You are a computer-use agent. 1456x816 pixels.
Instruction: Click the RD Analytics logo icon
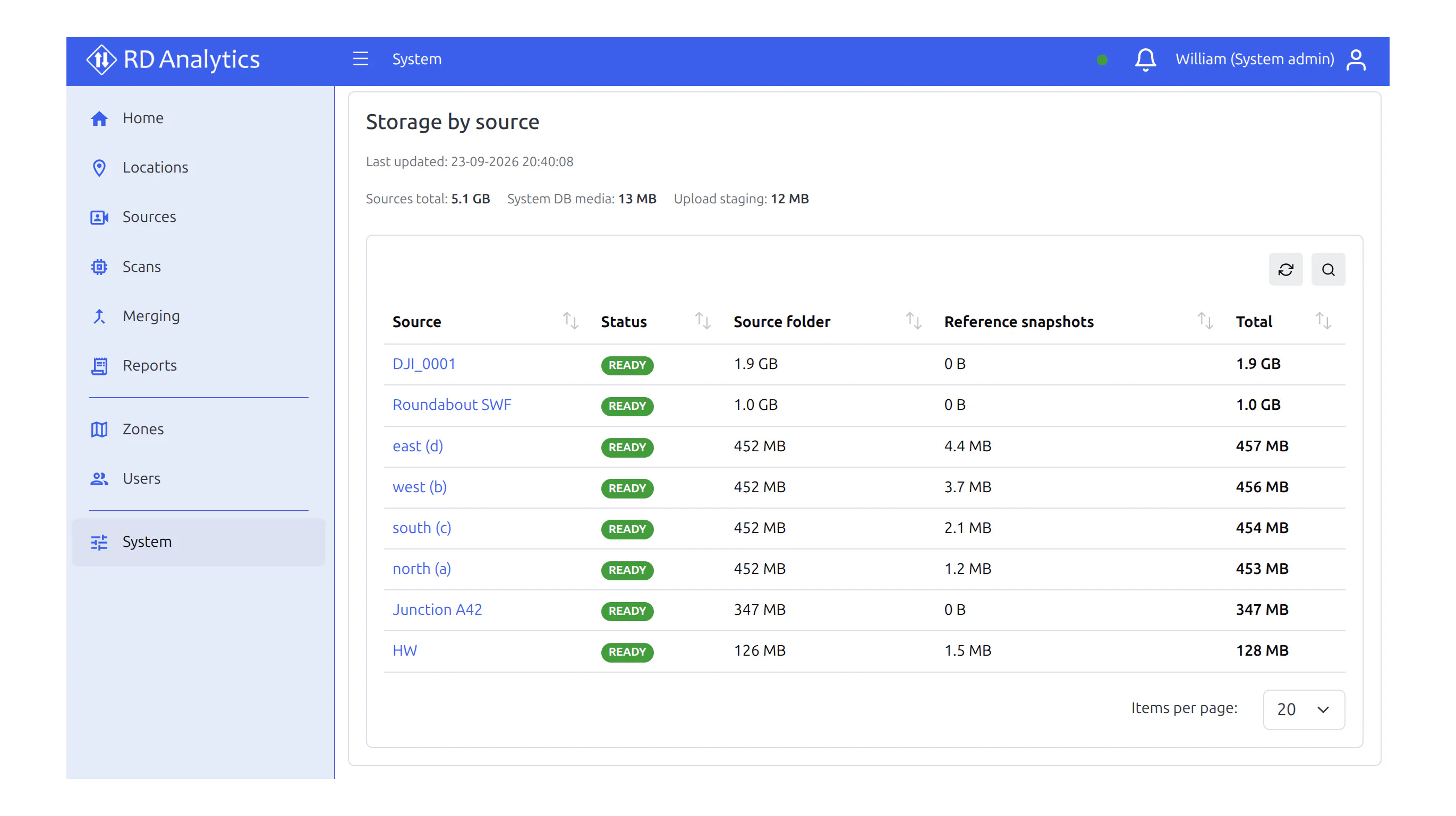tap(101, 59)
